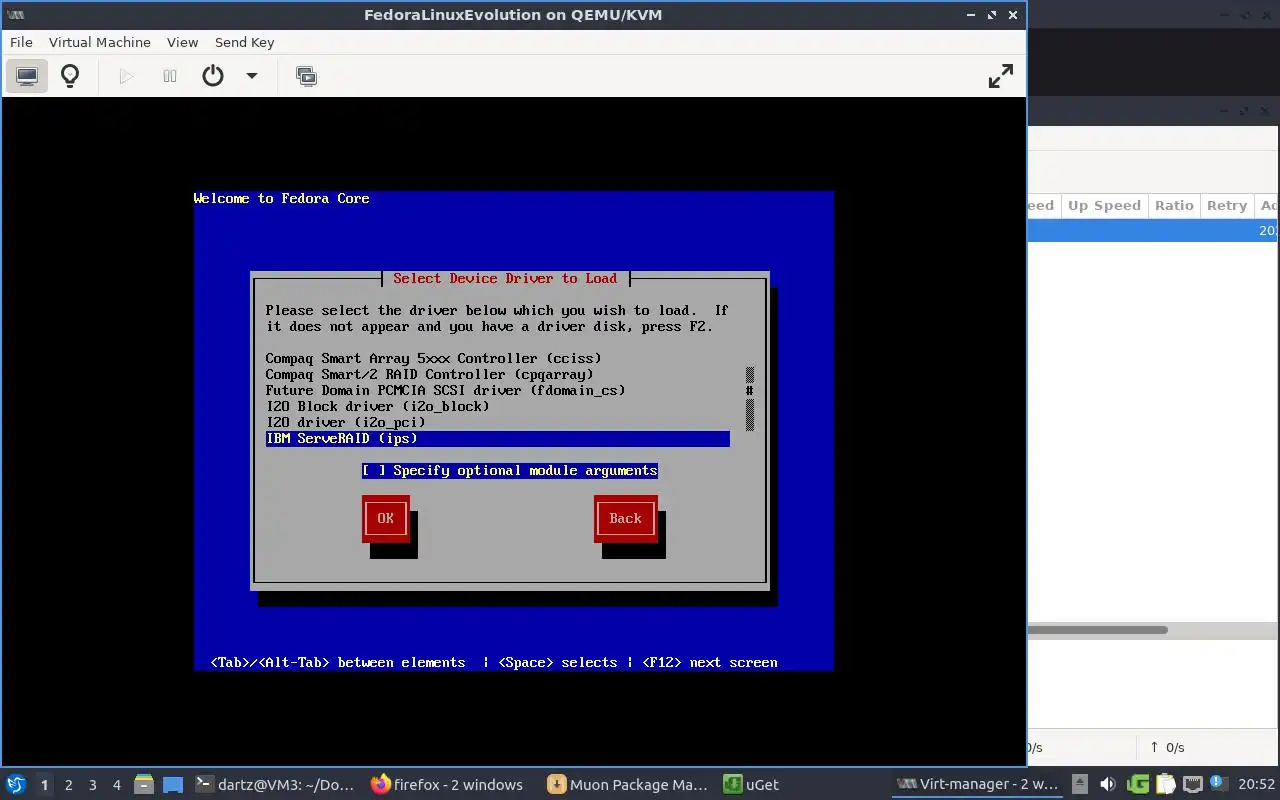Click the update notifier tray icon

click(1218, 785)
